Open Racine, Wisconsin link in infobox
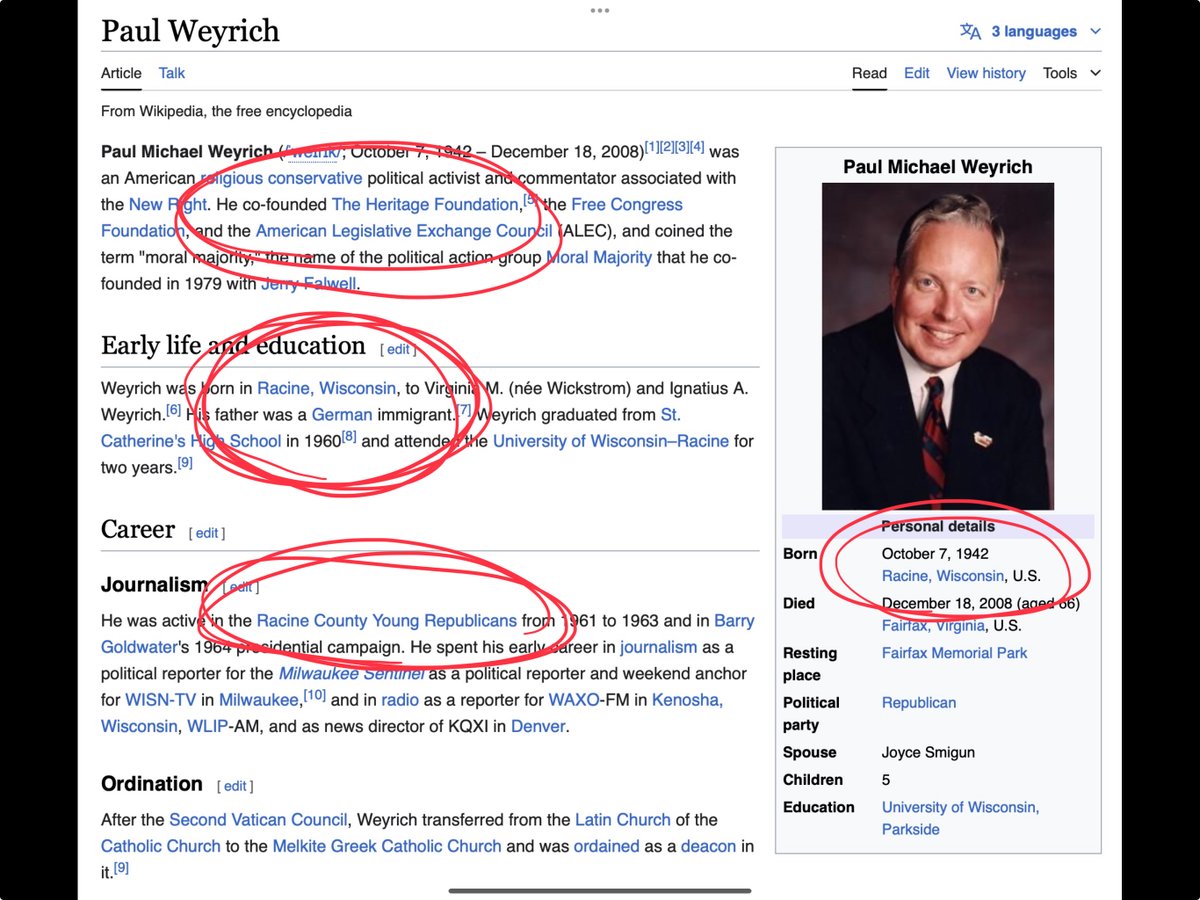1200x900 pixels. [943, 576]
